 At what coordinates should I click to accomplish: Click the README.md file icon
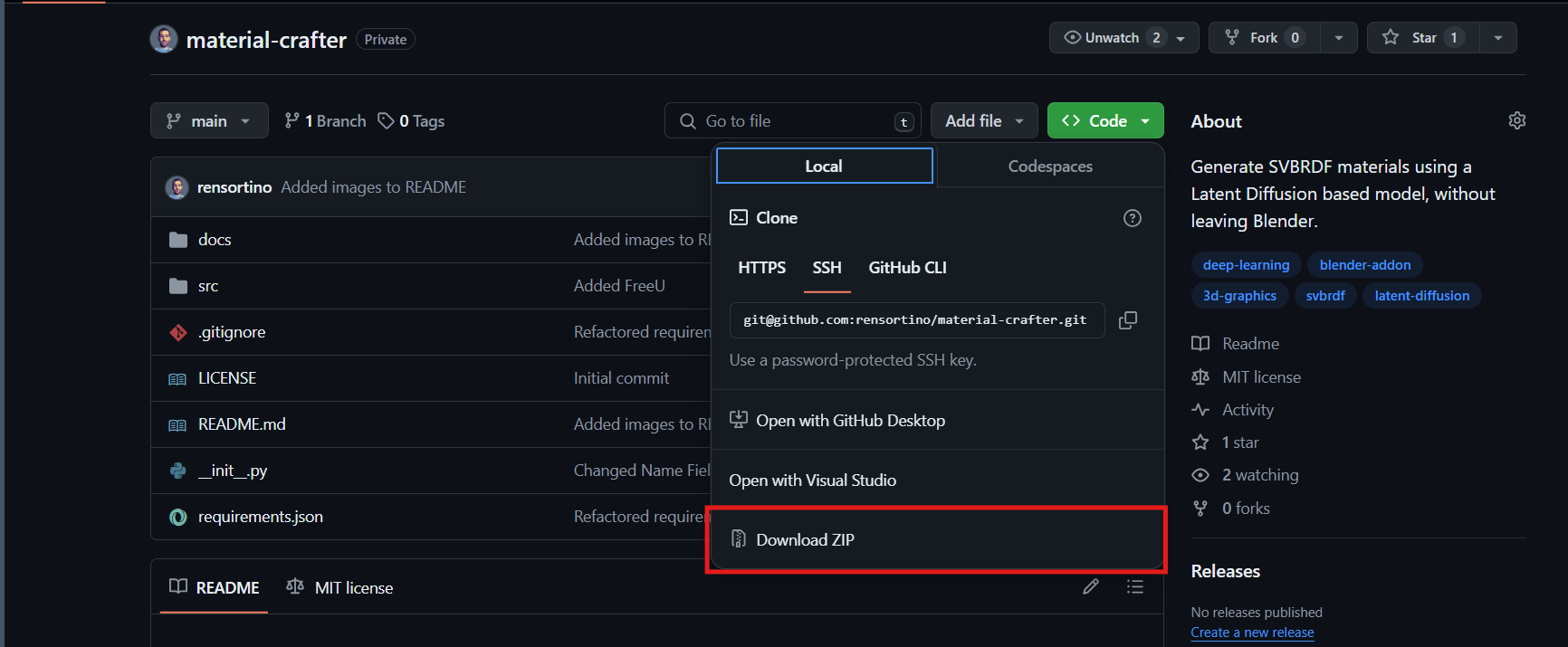click(178, 424)
